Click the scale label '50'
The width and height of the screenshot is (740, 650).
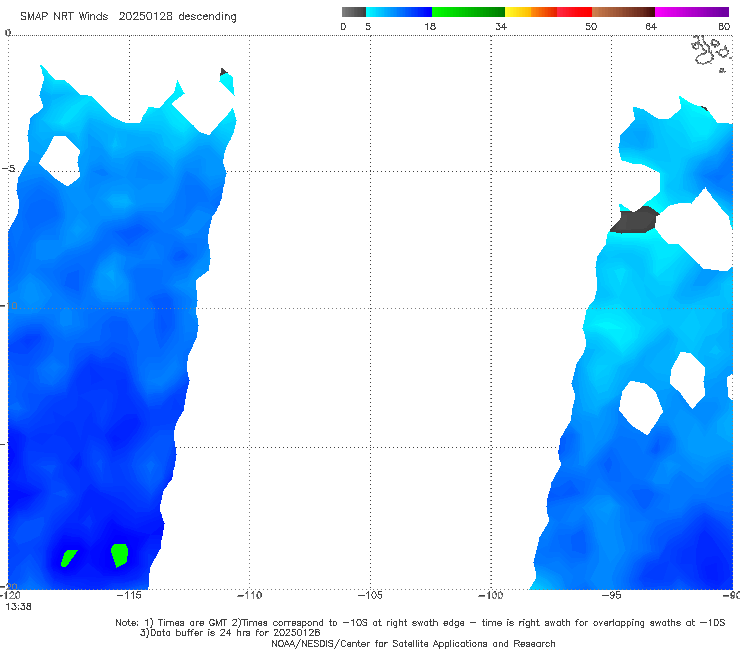[x=591, y=27]
